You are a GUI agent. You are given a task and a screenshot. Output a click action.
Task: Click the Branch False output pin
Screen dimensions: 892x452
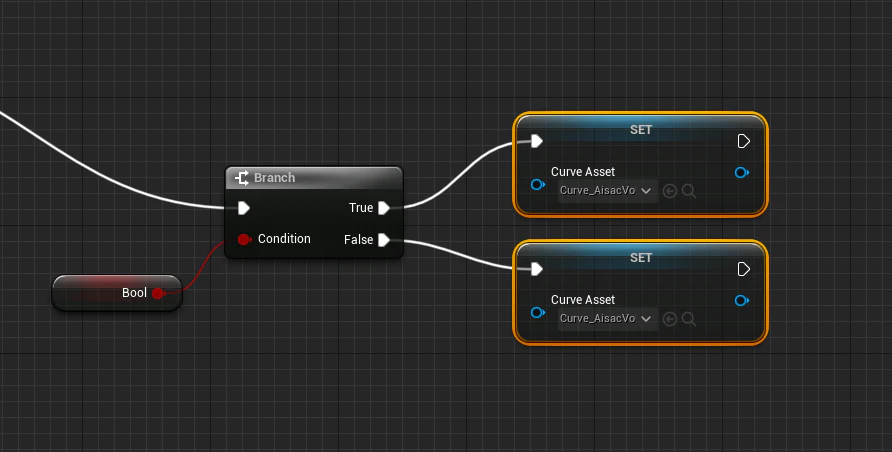384,240
